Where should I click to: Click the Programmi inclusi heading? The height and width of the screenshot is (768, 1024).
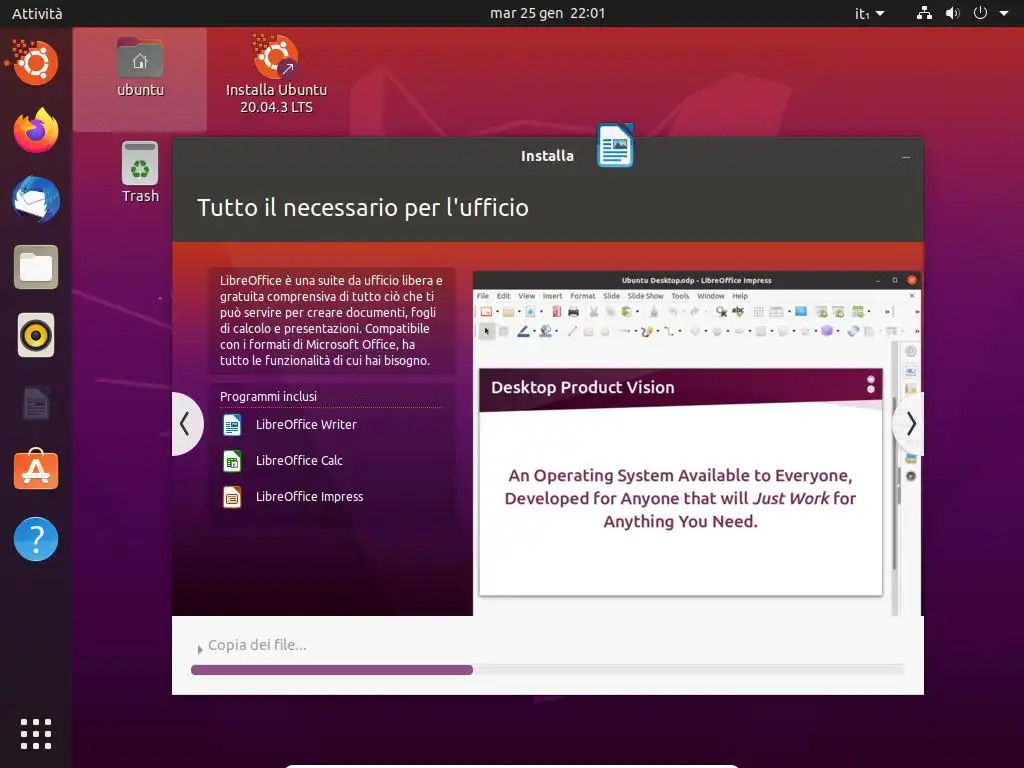268,396
